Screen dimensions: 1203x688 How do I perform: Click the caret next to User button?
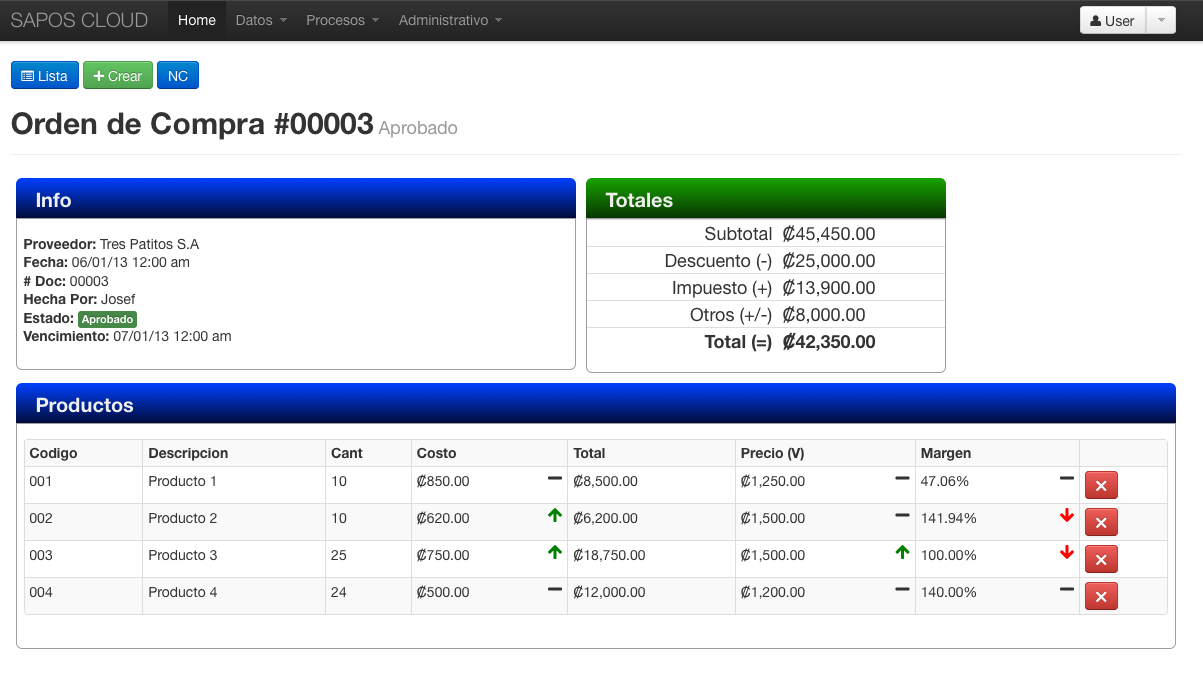[x=1161, y=20]
